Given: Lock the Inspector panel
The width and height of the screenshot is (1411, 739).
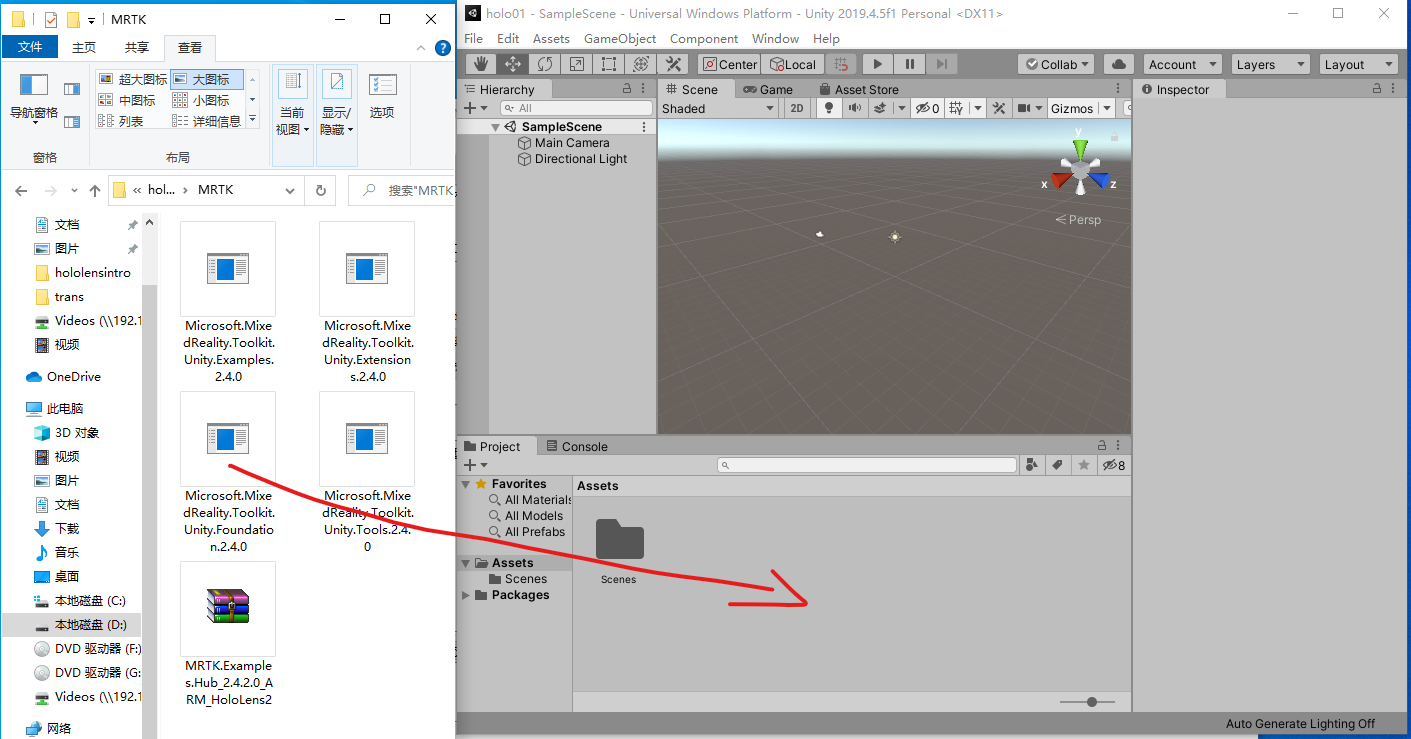Looking at the screenshot, I should [x=1377, y=89].
